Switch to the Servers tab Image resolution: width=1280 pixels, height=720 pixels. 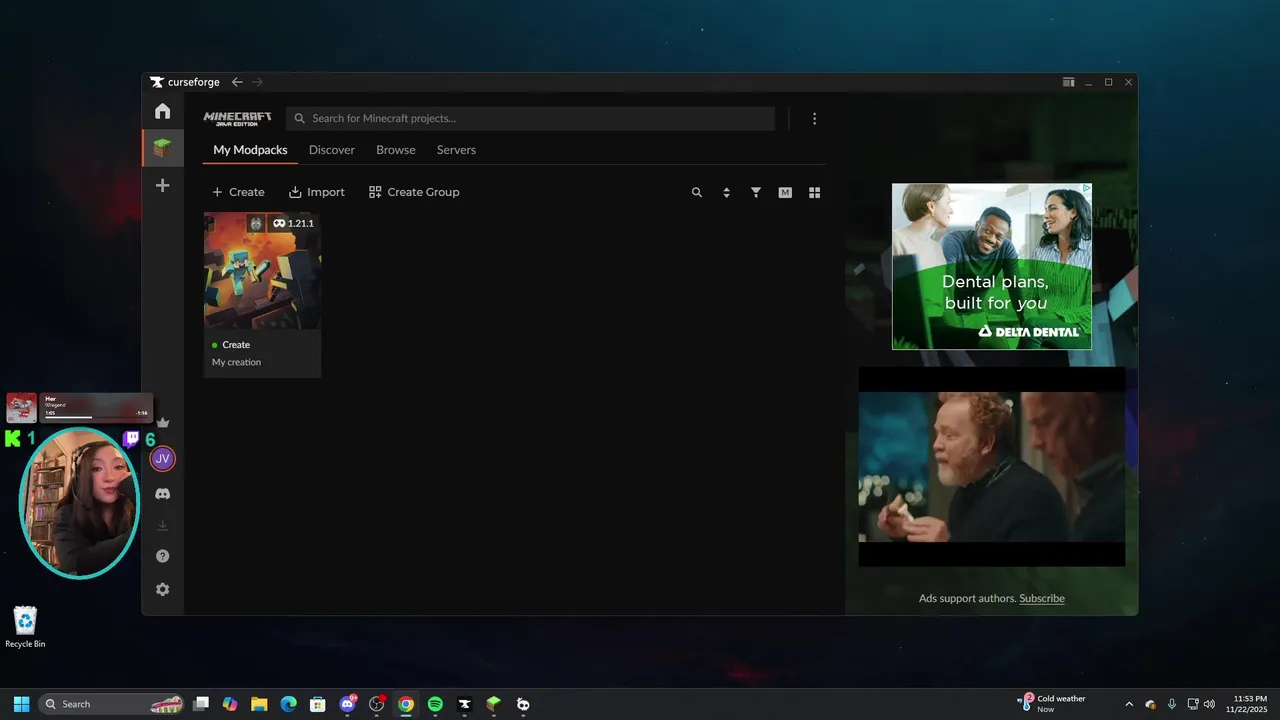(456, 150)
